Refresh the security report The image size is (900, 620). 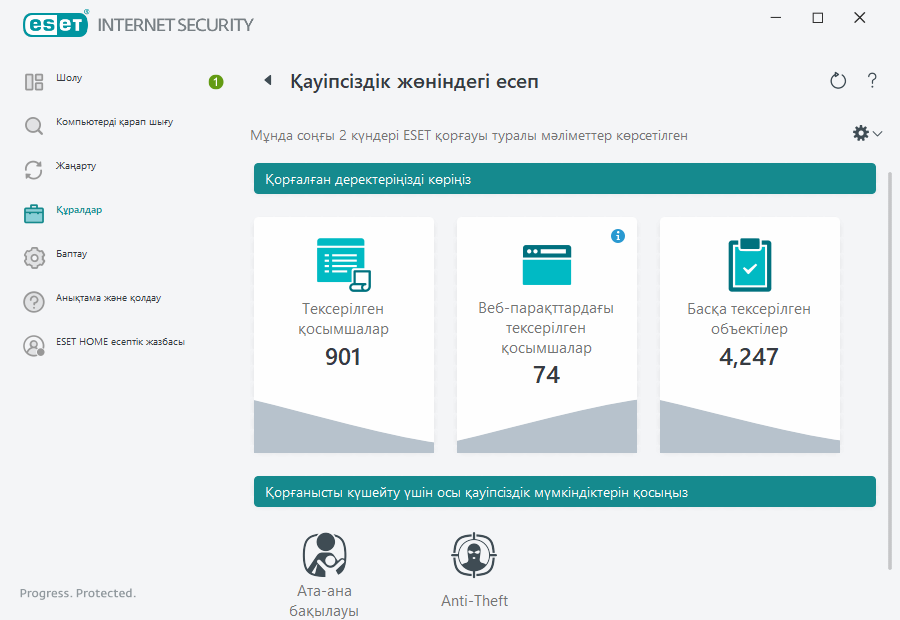838,81
